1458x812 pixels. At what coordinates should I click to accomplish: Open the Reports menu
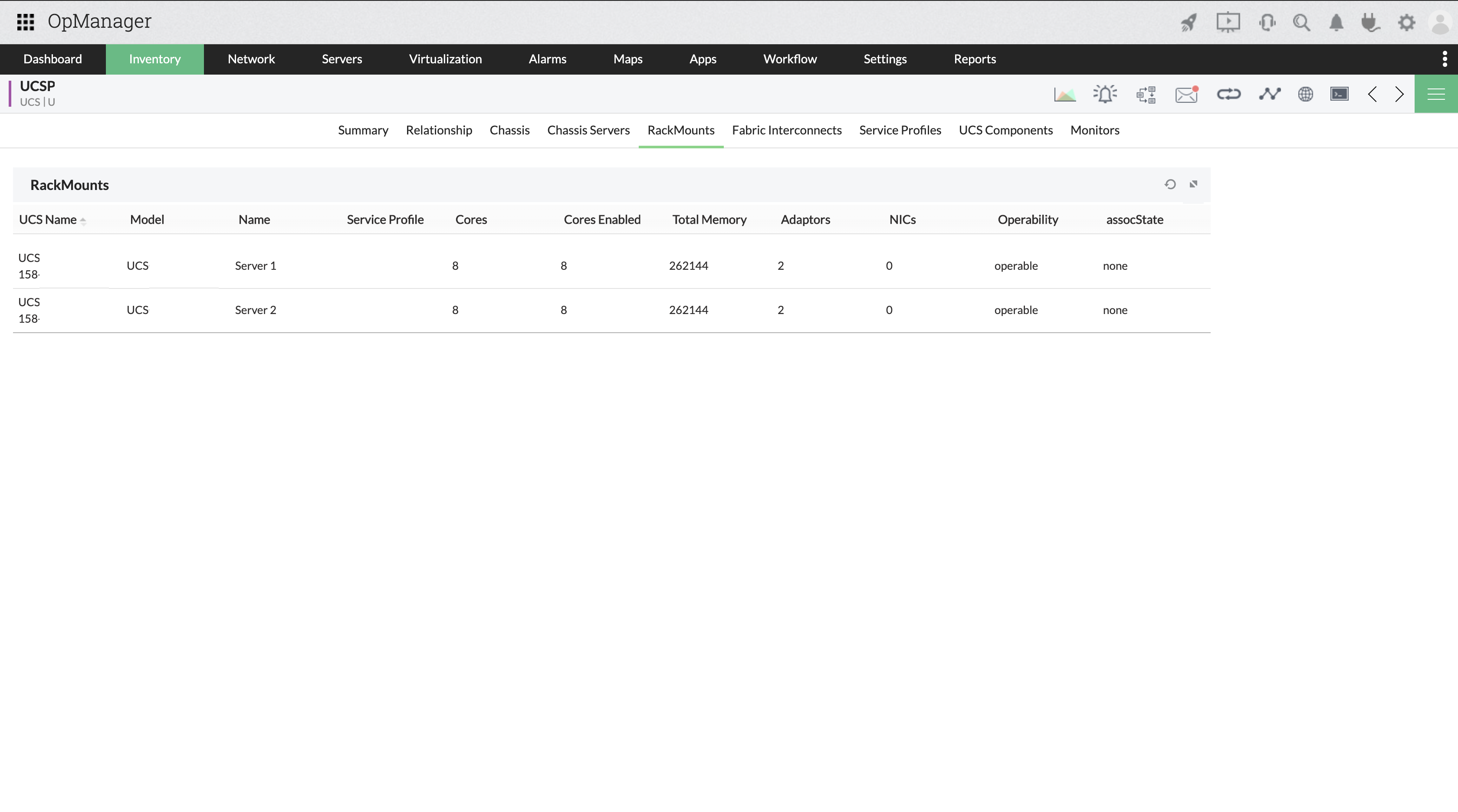pos(975,59)
